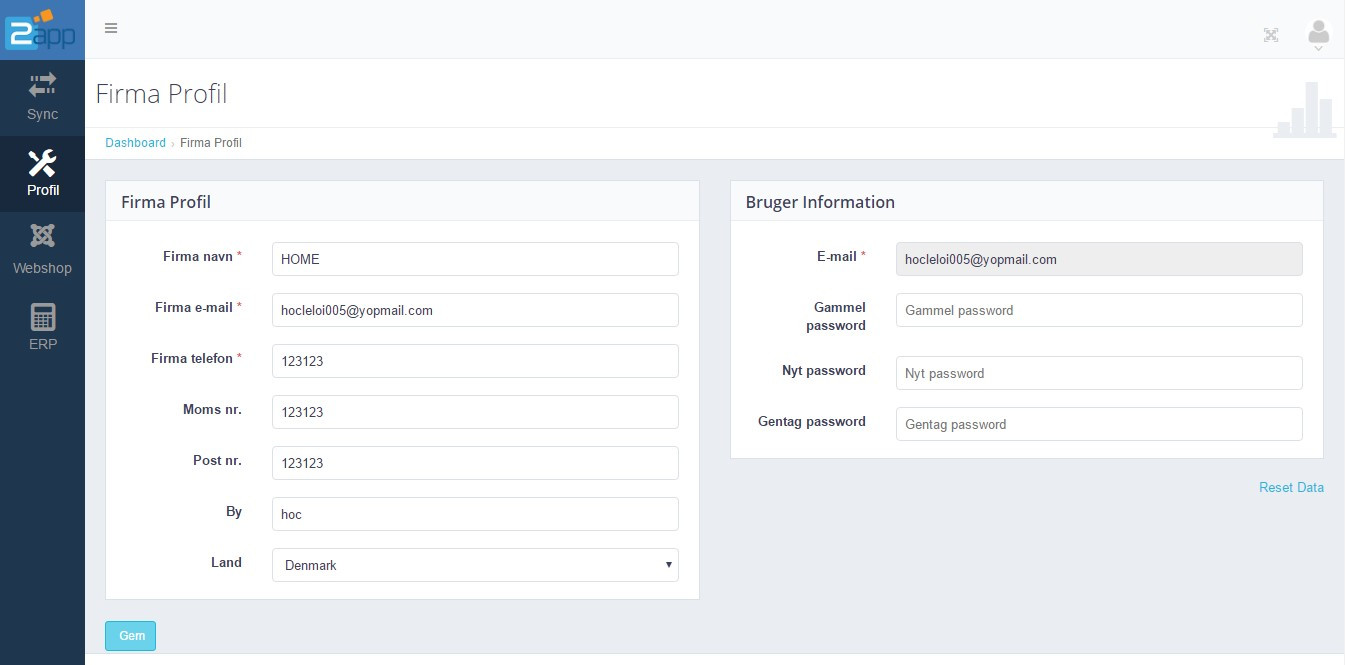Click the Reset Data link
Screen dimensions: 1345x665
[x=1291, y=487]
